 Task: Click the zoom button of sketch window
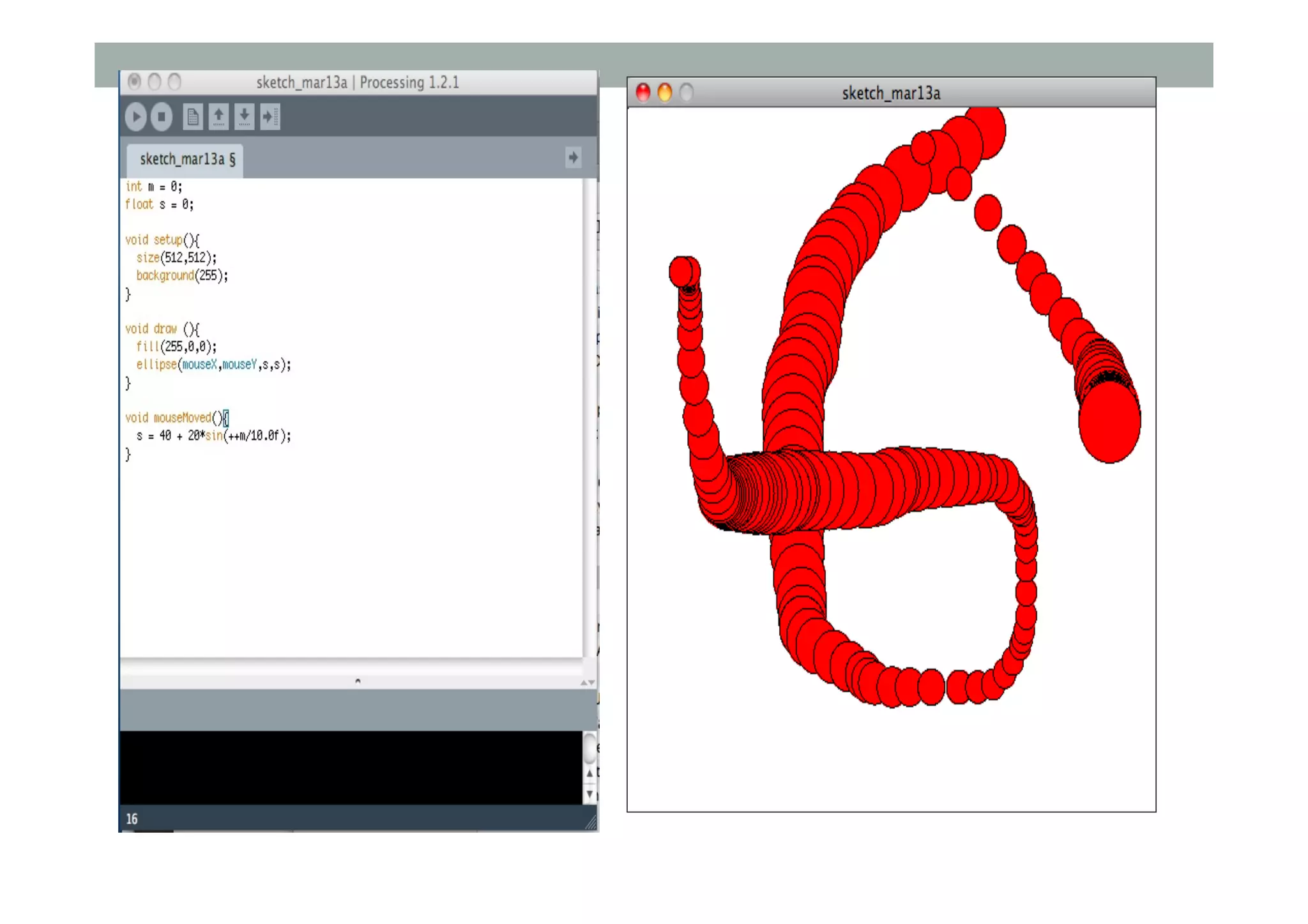coord(687,93)
